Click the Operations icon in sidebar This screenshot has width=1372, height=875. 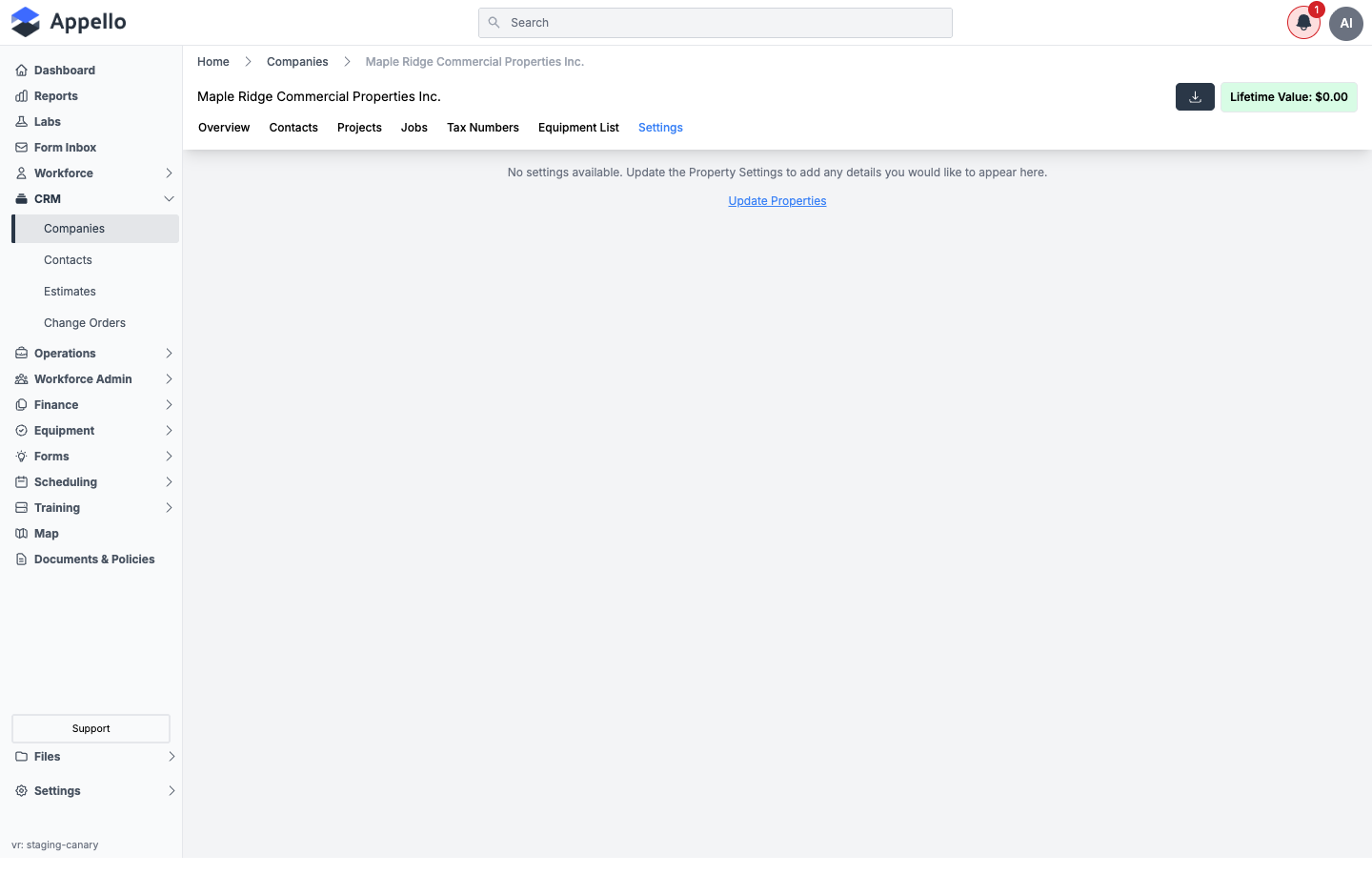21,354
